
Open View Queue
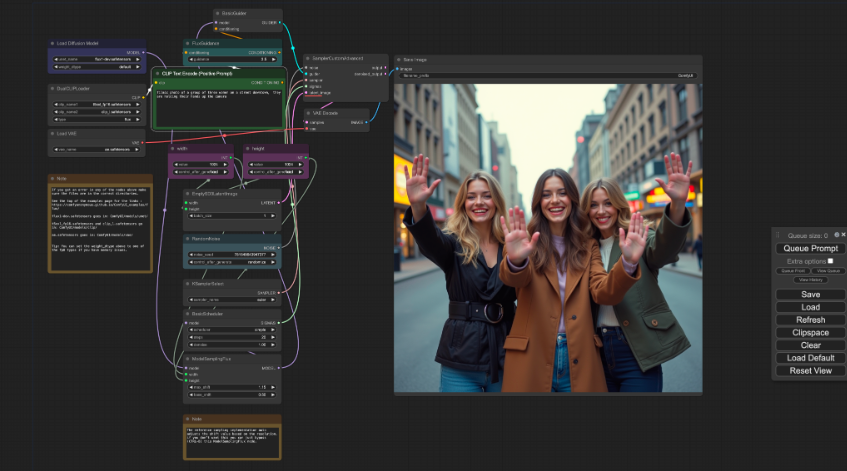tap(828, 271)
